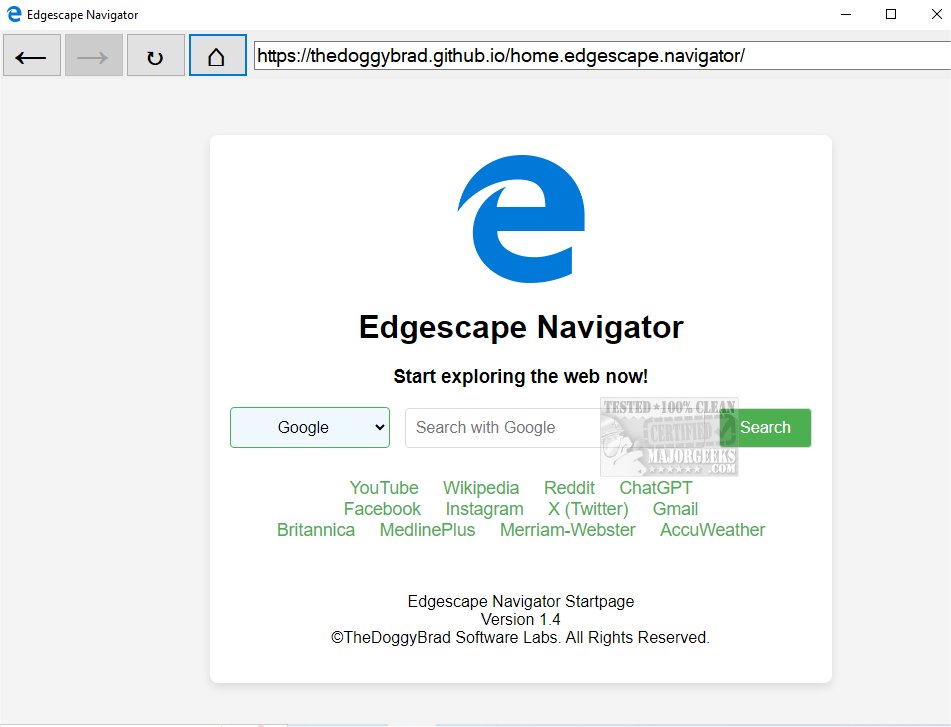Click the Edgescape Navigator heading text
This screenshot has height=727, width=951.
(x=521, y=327)
